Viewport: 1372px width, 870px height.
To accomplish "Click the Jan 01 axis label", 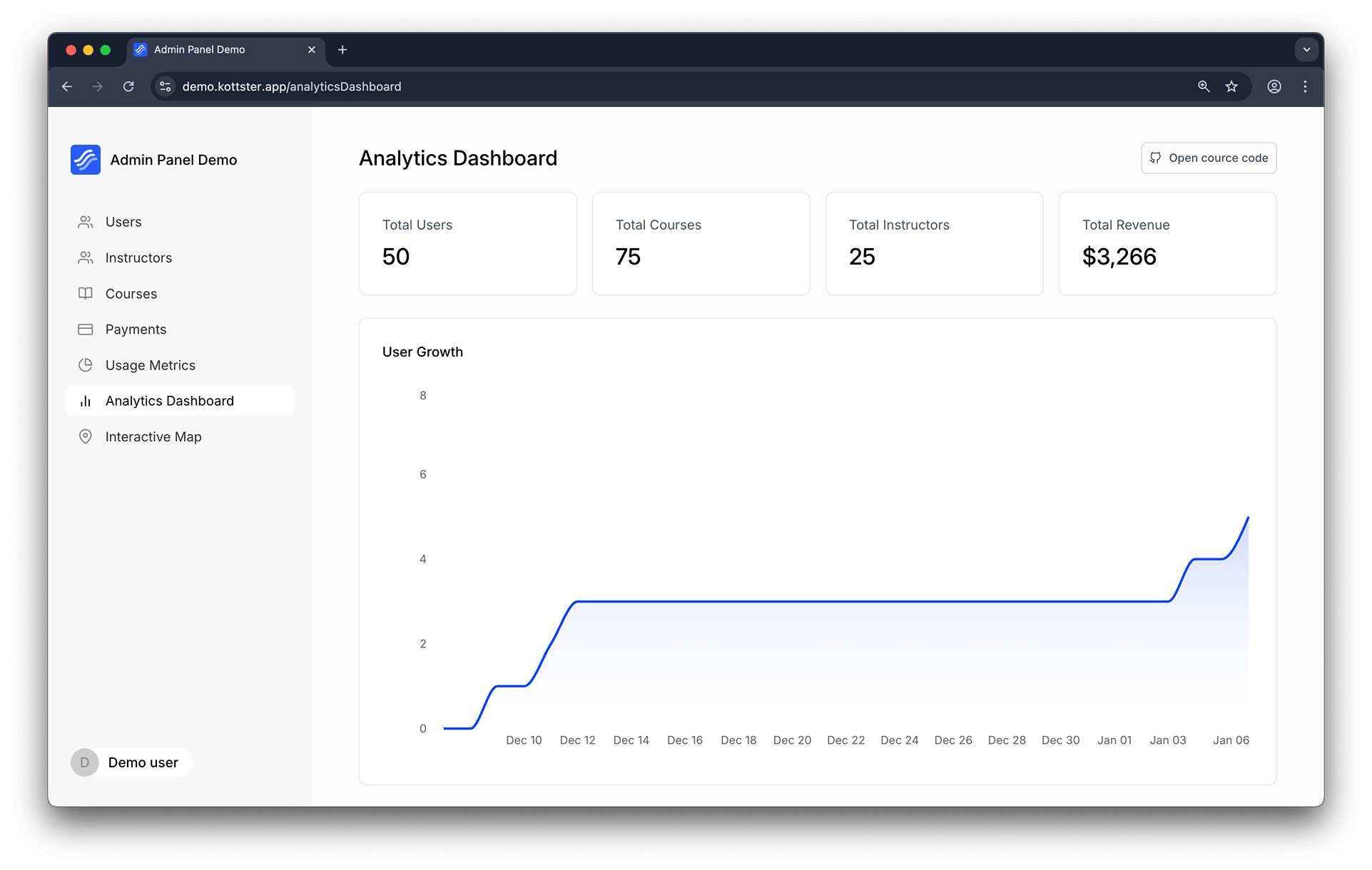I will [x=1114, y=740].
